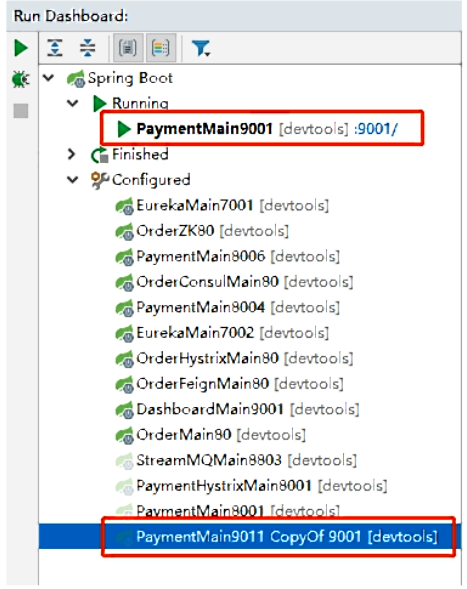Open the Filter funnel dropdown
This screenshot has width=467, height=589.
click(201, 48)
